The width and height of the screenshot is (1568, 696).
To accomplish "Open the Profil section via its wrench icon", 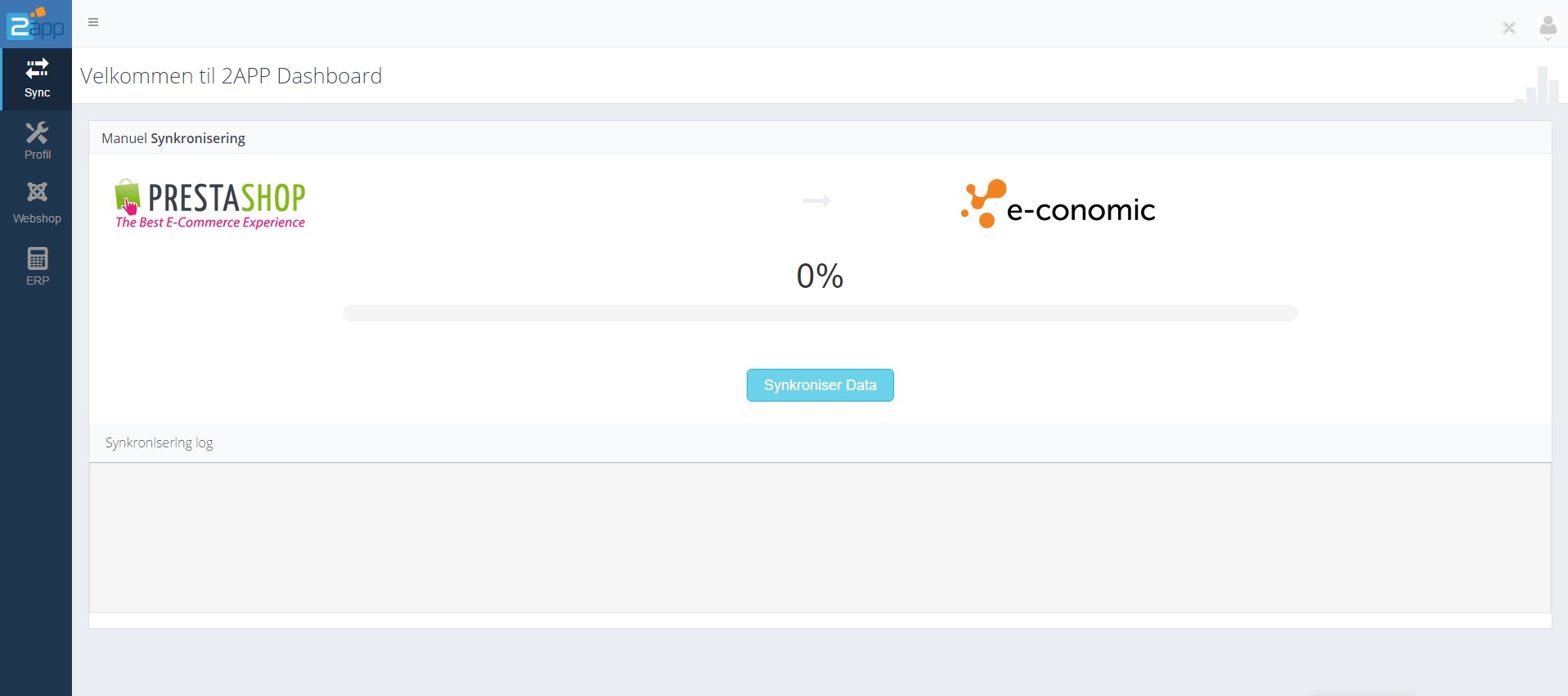I will 37,139.
